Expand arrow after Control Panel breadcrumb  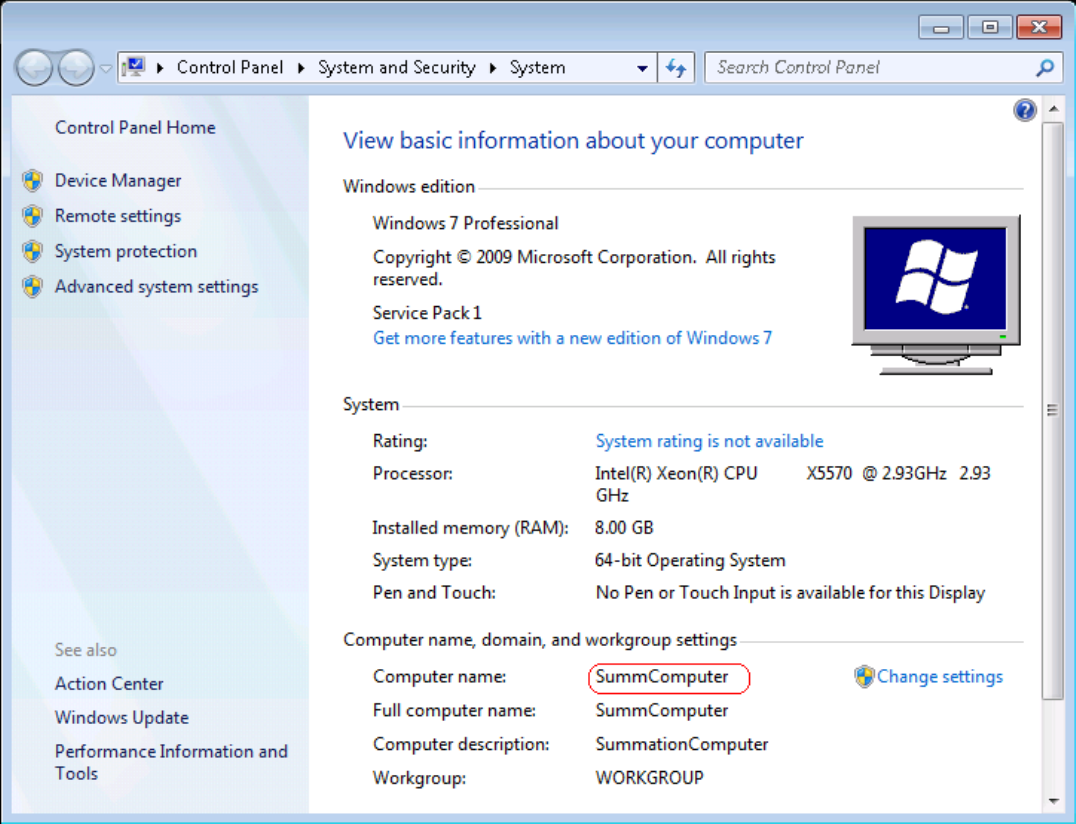tap(301, 68)
